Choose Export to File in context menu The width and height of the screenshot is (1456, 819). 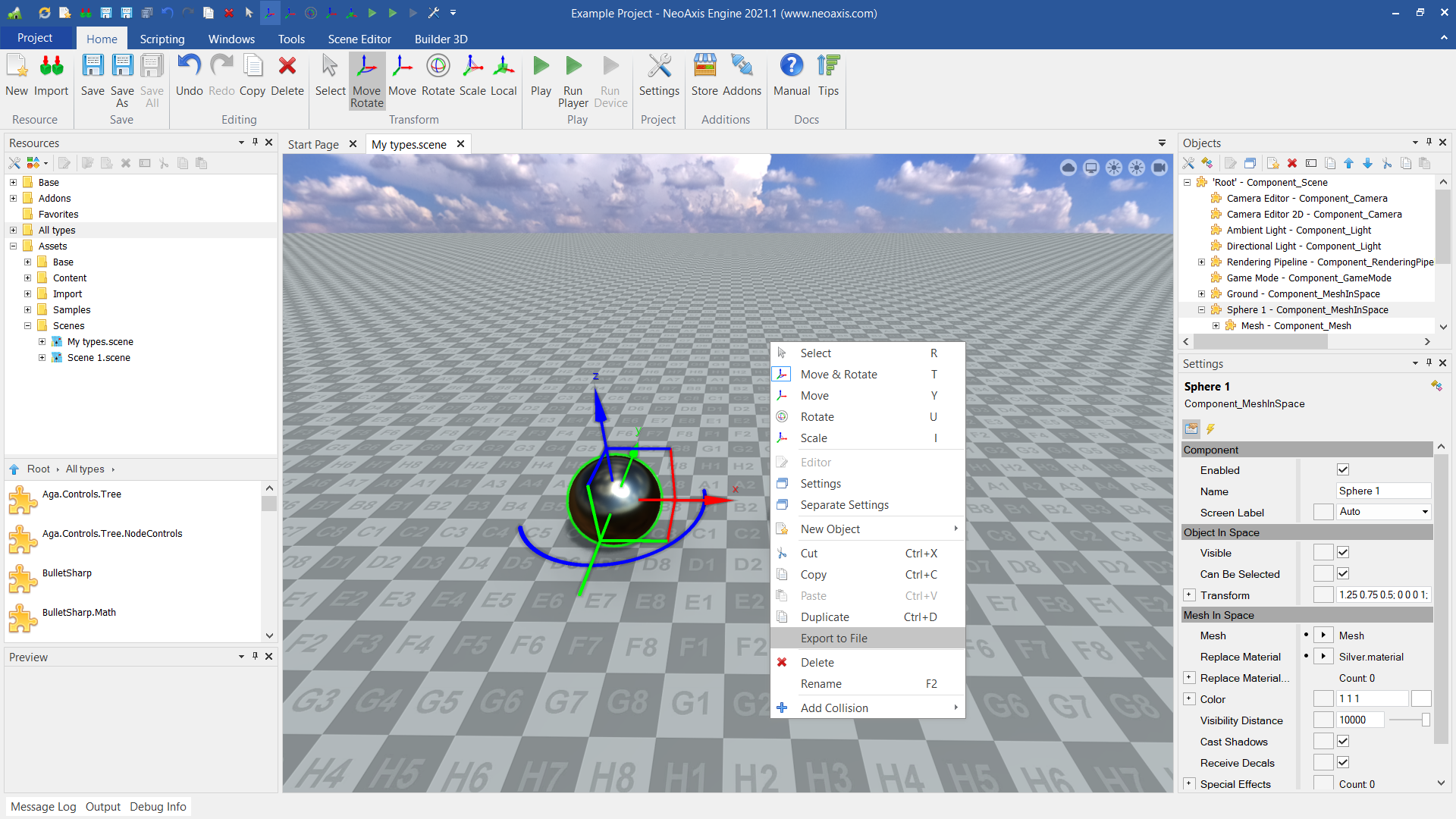833,639
